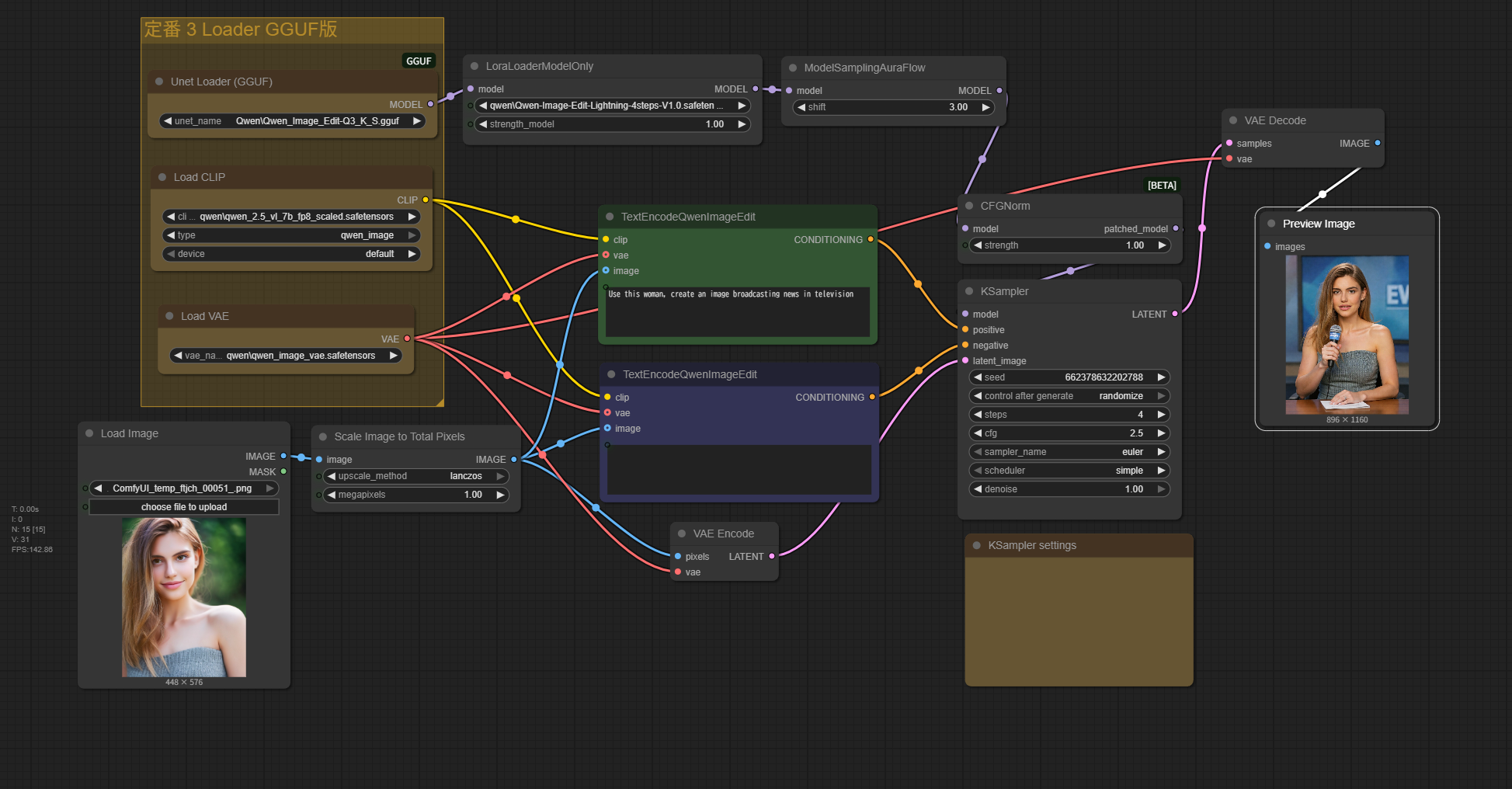
Task: Open the sampler_name dropdown showing euler
Action: click(x=1069, y=452)
